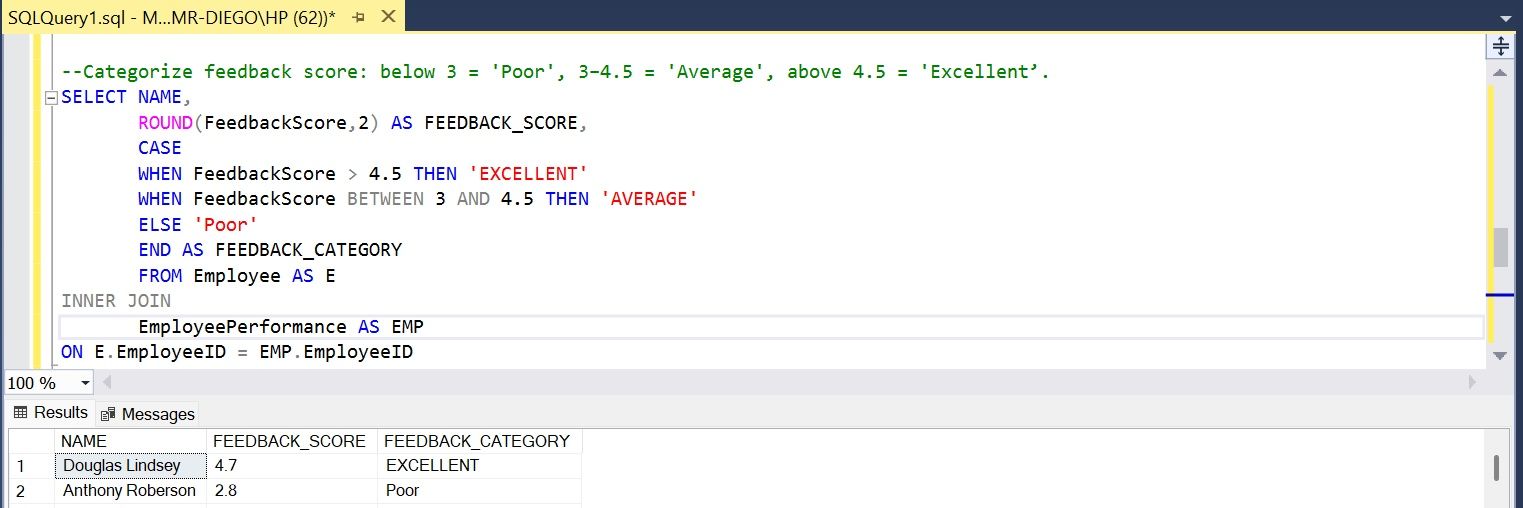Select the EXCELLENT category cell
Screen dimensions: 1523x508
pos(479,466)
